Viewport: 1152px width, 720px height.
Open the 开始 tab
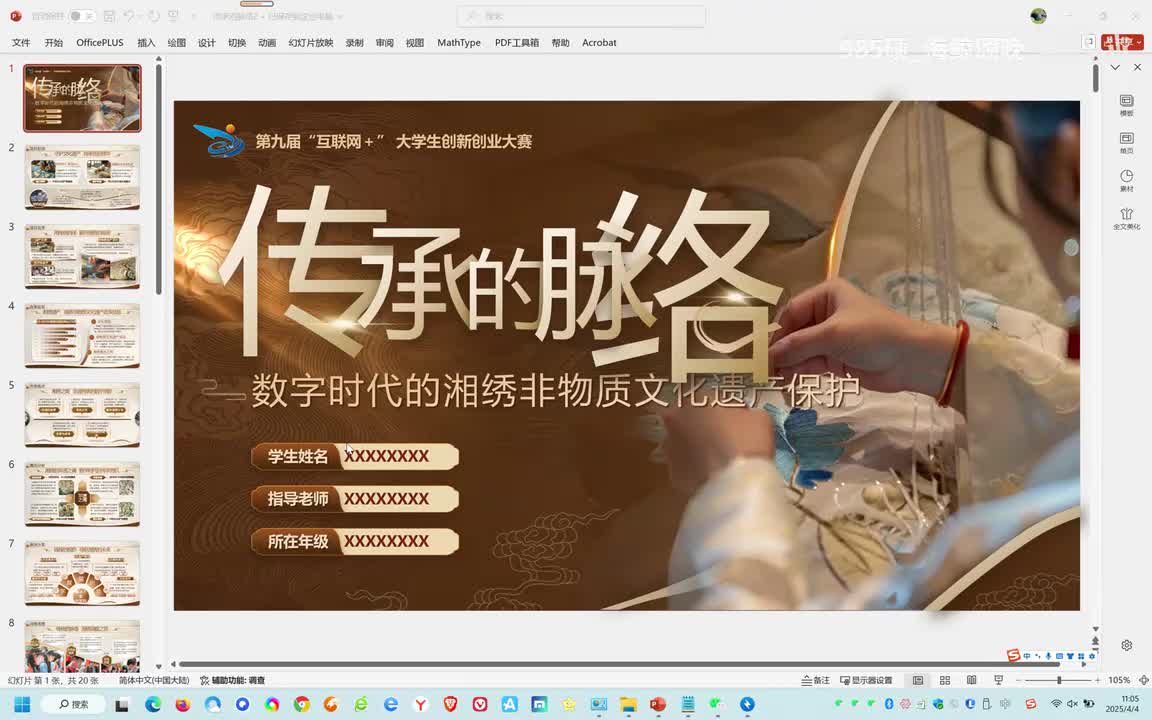click(x=54, y=43)
